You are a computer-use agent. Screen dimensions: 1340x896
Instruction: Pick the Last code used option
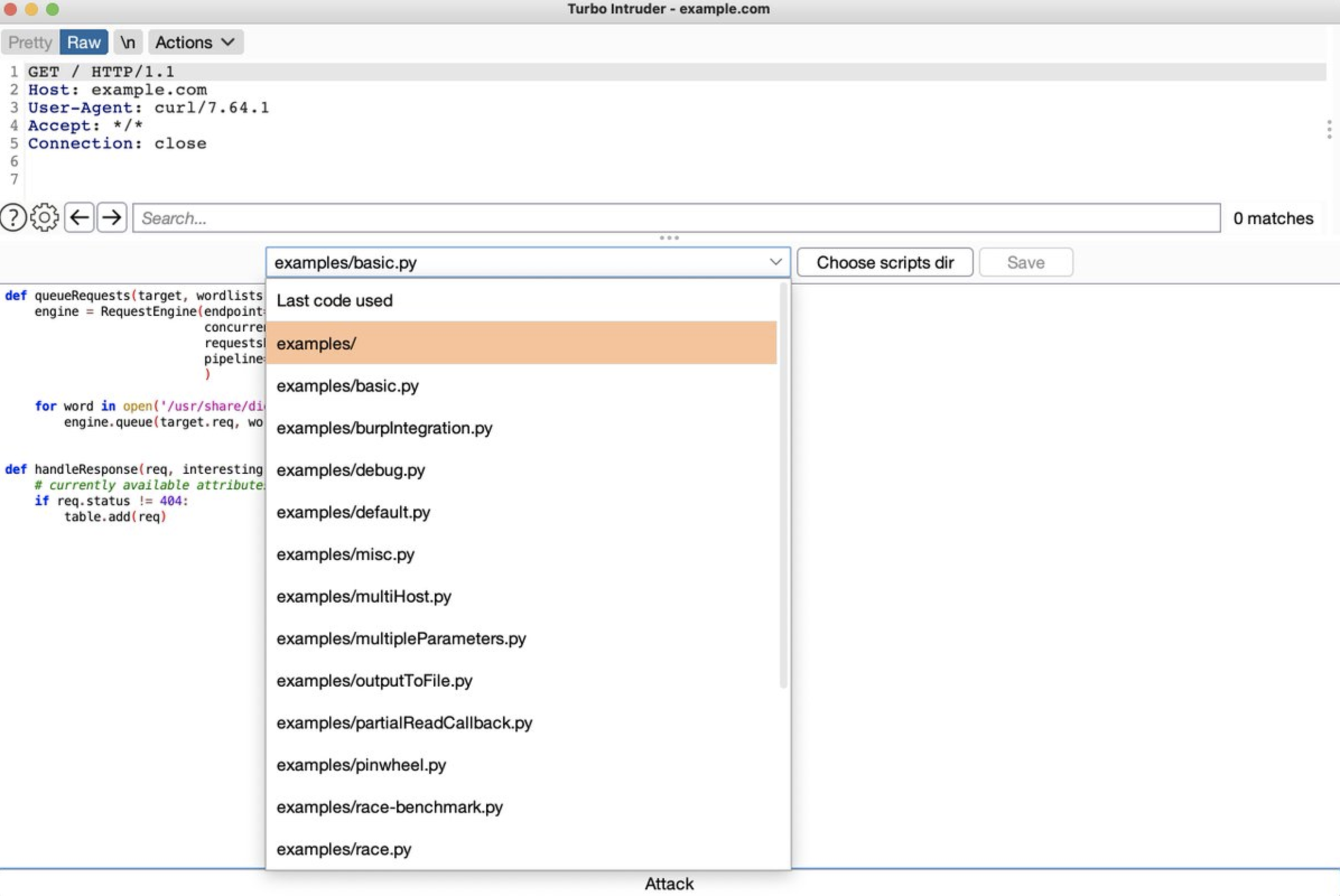point(334,301)
